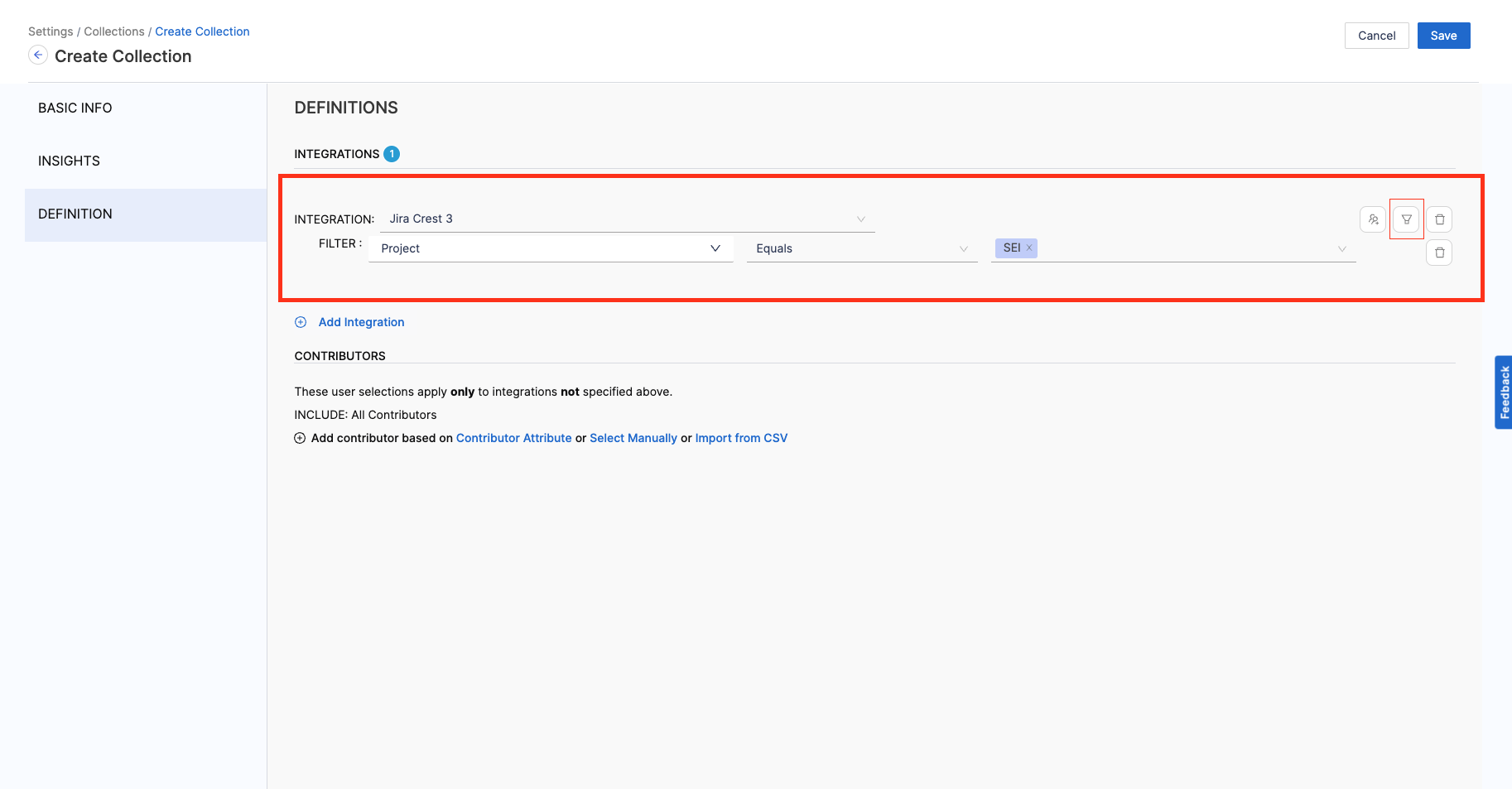
Task: Open the Insights section
Action: click(x=69, y=161)
